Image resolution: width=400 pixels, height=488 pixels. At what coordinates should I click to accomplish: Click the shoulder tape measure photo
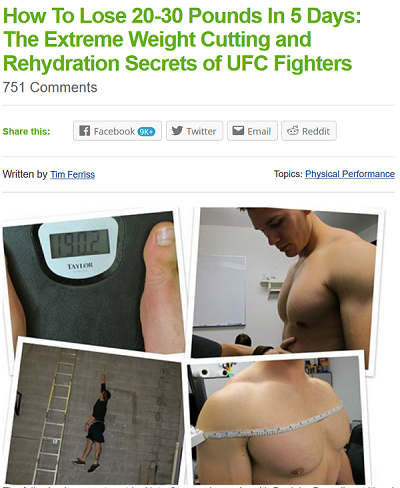pos(277,420)
